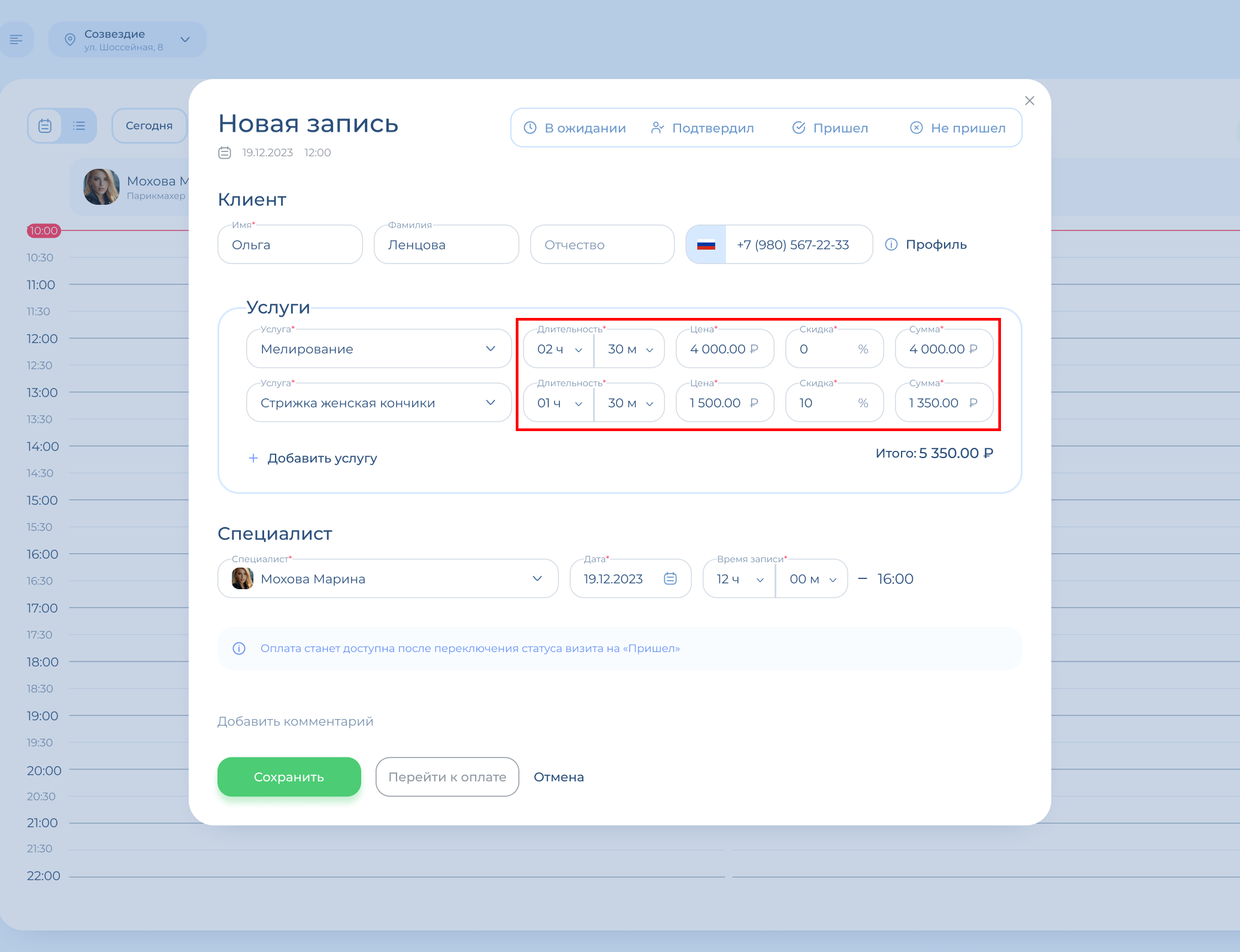Click the checkmark circle icon on Пришел
This screenshot has height=952, width=1240.
pyautogui.click(x=799, y=128)
